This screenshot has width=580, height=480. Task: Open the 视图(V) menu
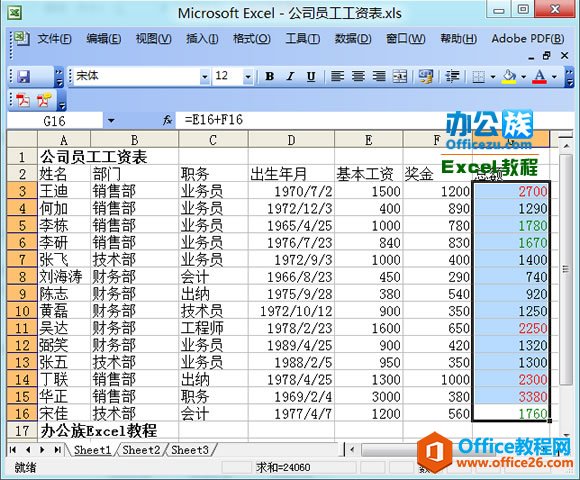pyautogui.click(x=154, y=39)
